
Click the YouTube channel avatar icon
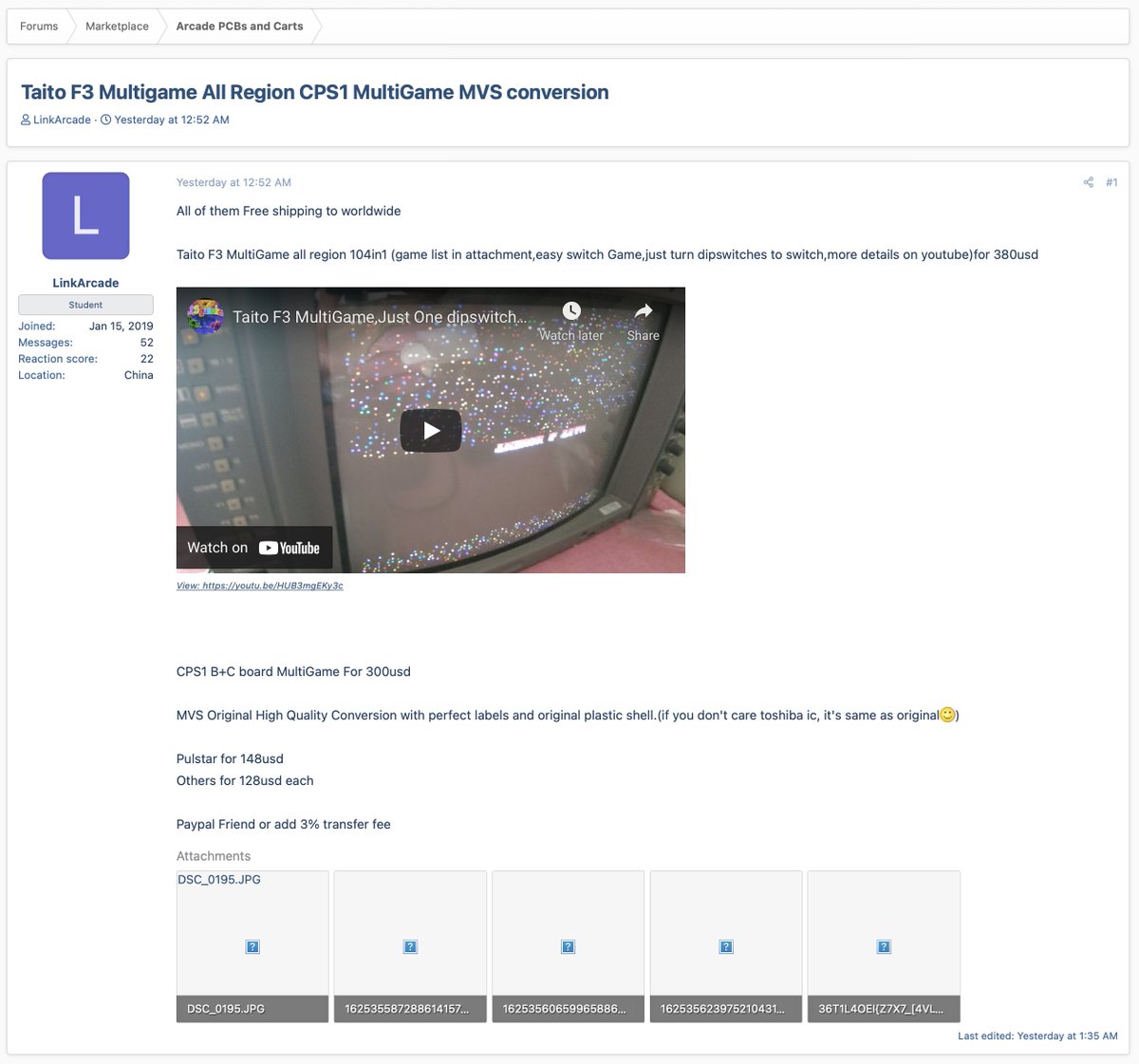coord(205,316)
